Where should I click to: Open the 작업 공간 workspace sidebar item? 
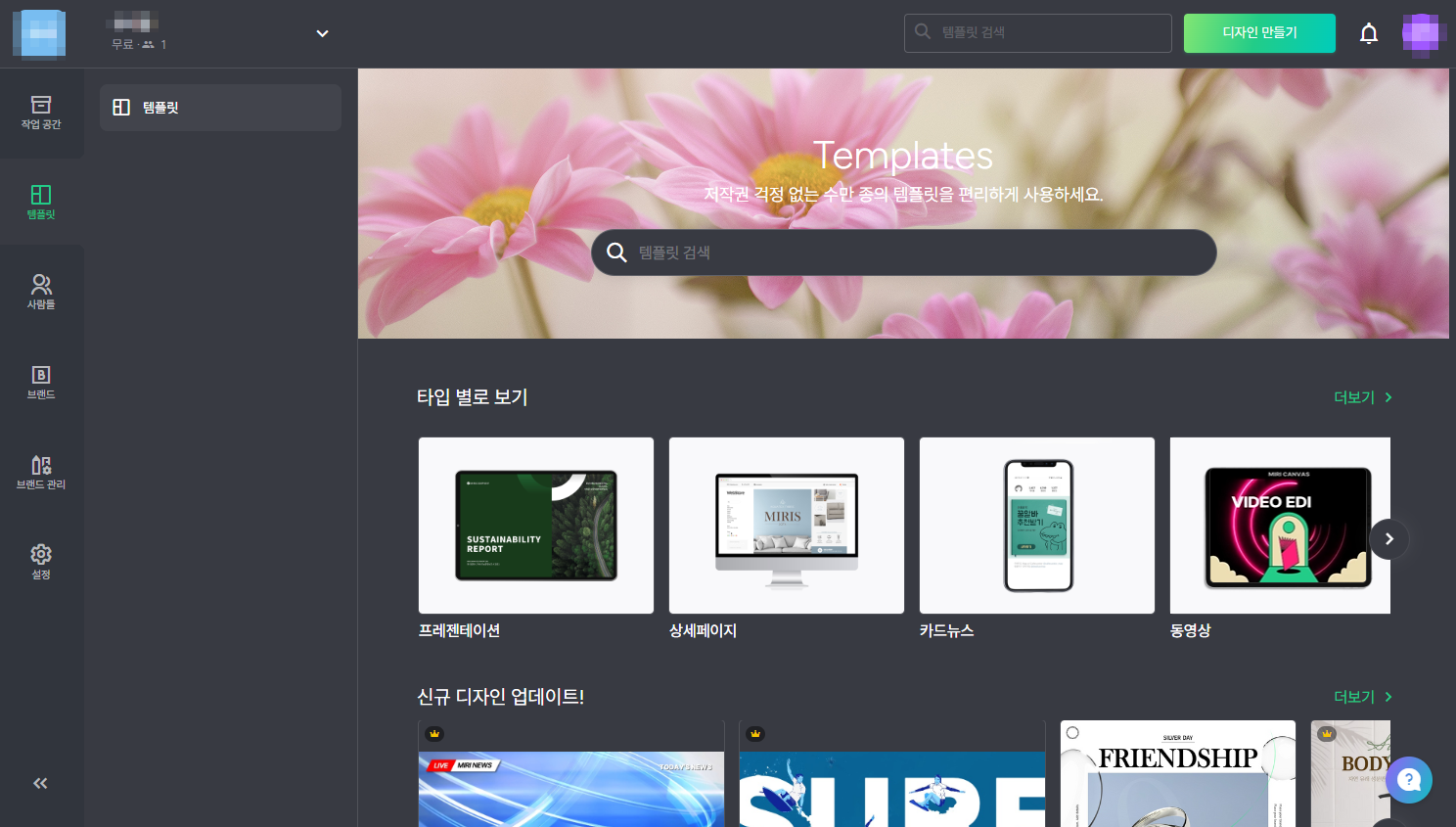click(41, 113)
